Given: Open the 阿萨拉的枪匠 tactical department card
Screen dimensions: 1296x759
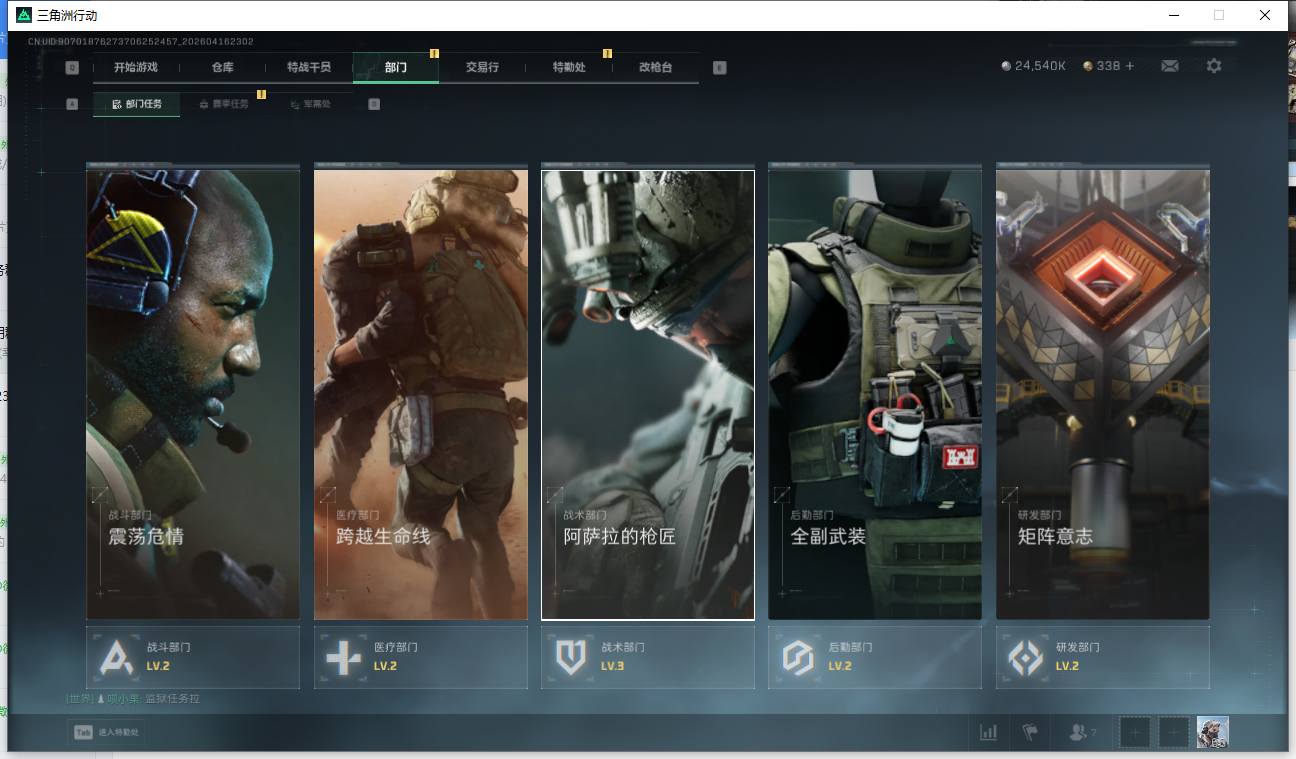Looking at the screenshot, I should pos(648,394).
